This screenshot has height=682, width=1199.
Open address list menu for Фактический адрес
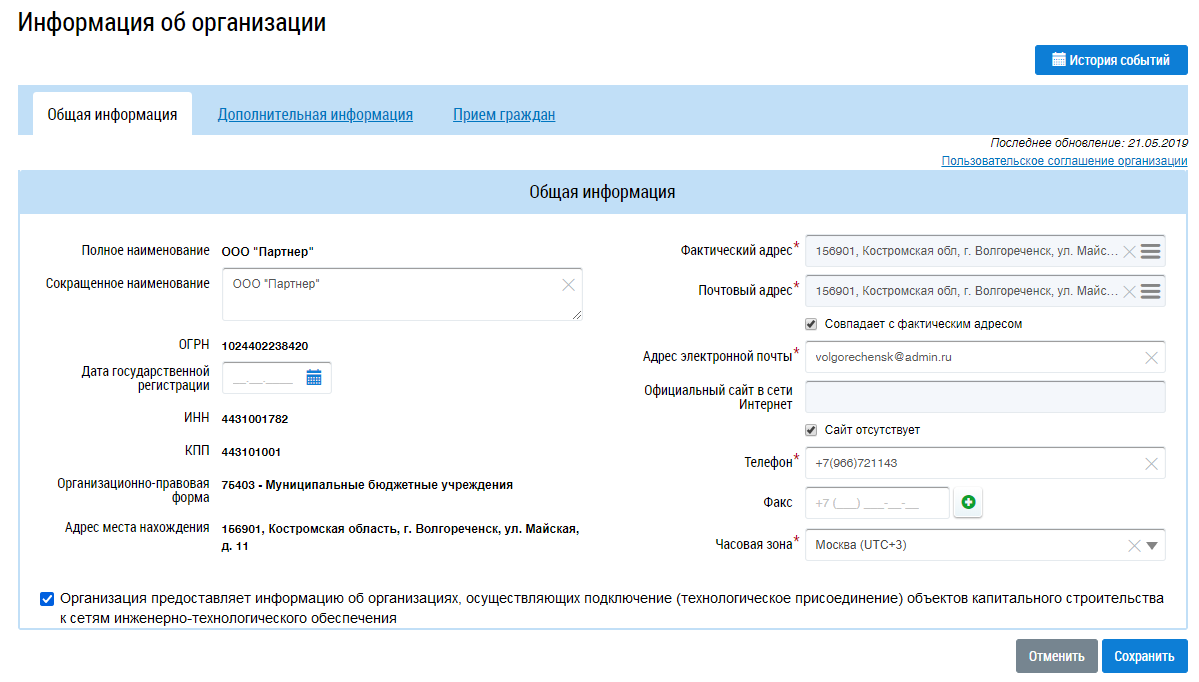(x=1150, y=251)
